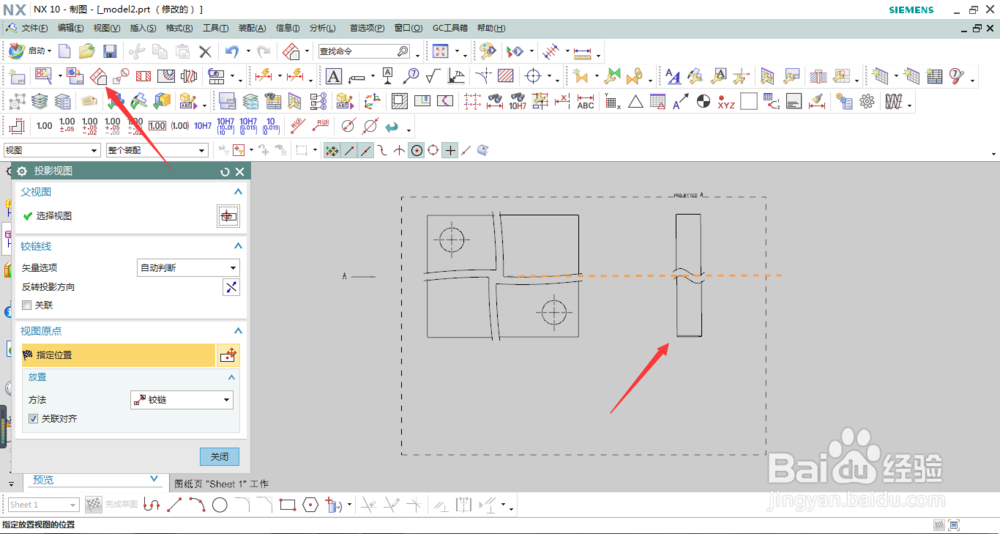
Task: Open the 工具(T) menu
Action: click(x=216, y=28)
